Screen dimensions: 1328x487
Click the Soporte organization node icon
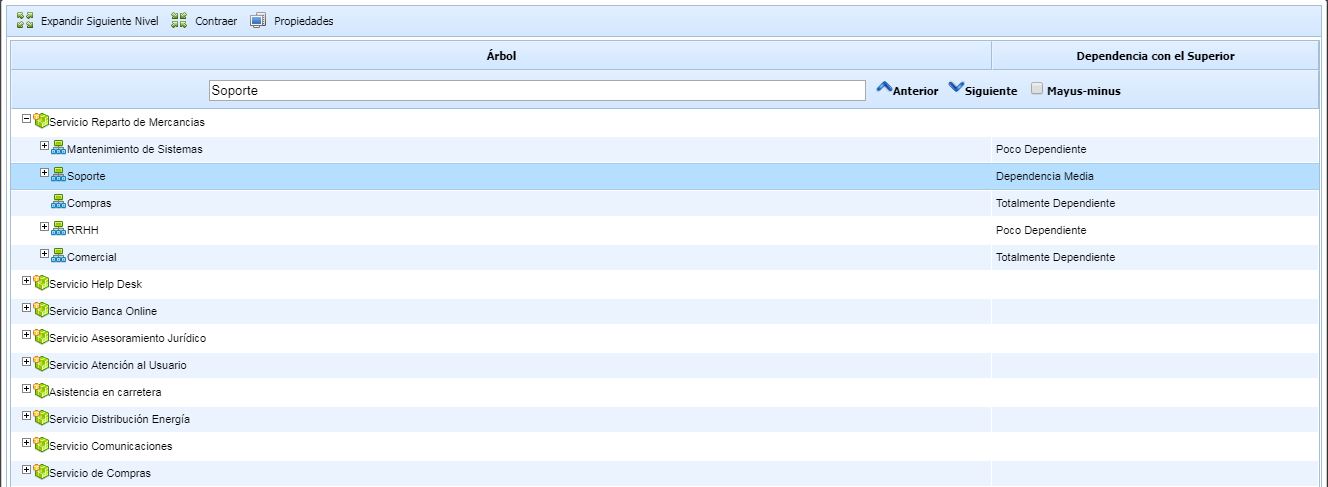58,175
